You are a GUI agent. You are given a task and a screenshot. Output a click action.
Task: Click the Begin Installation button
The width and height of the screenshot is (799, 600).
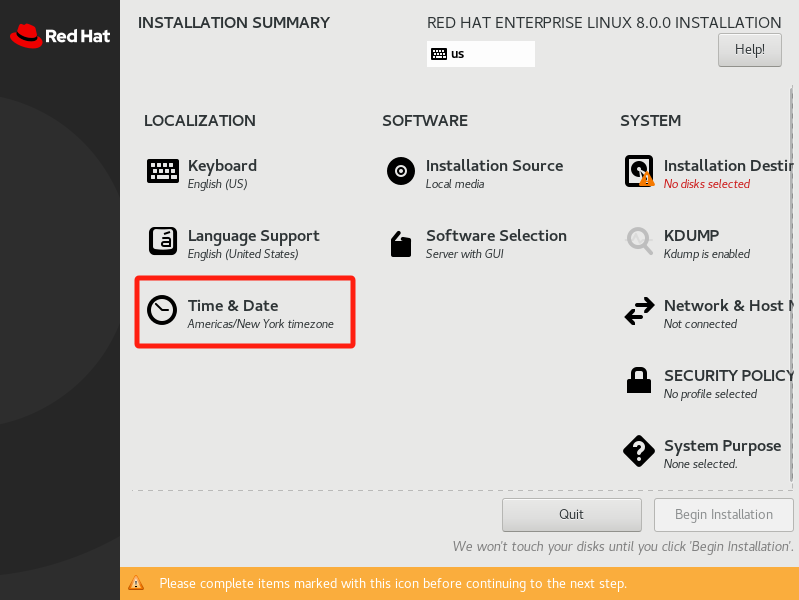tap(724, 514)
